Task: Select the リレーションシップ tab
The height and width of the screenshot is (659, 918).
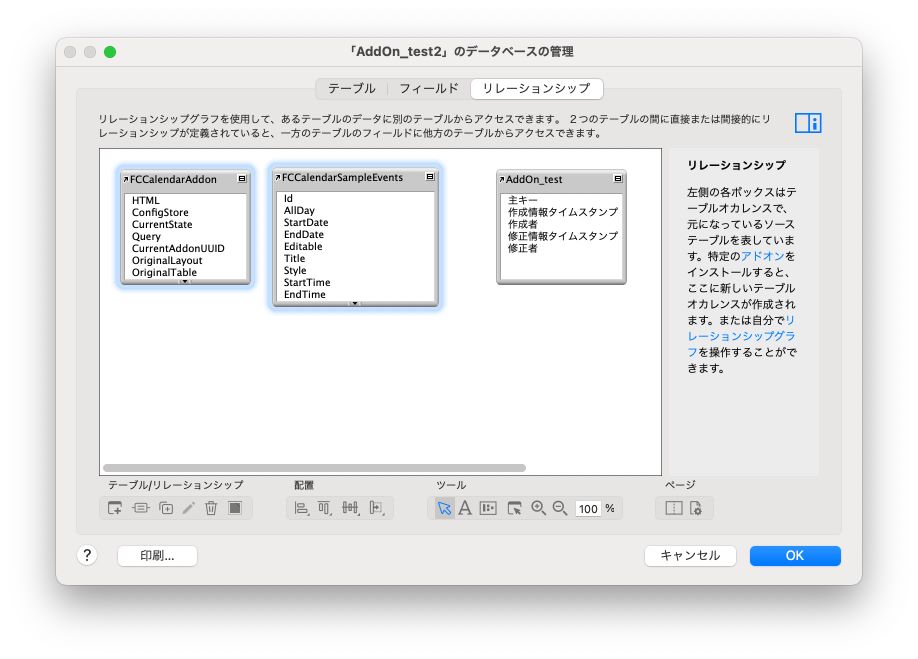Action: coord(536,88)
